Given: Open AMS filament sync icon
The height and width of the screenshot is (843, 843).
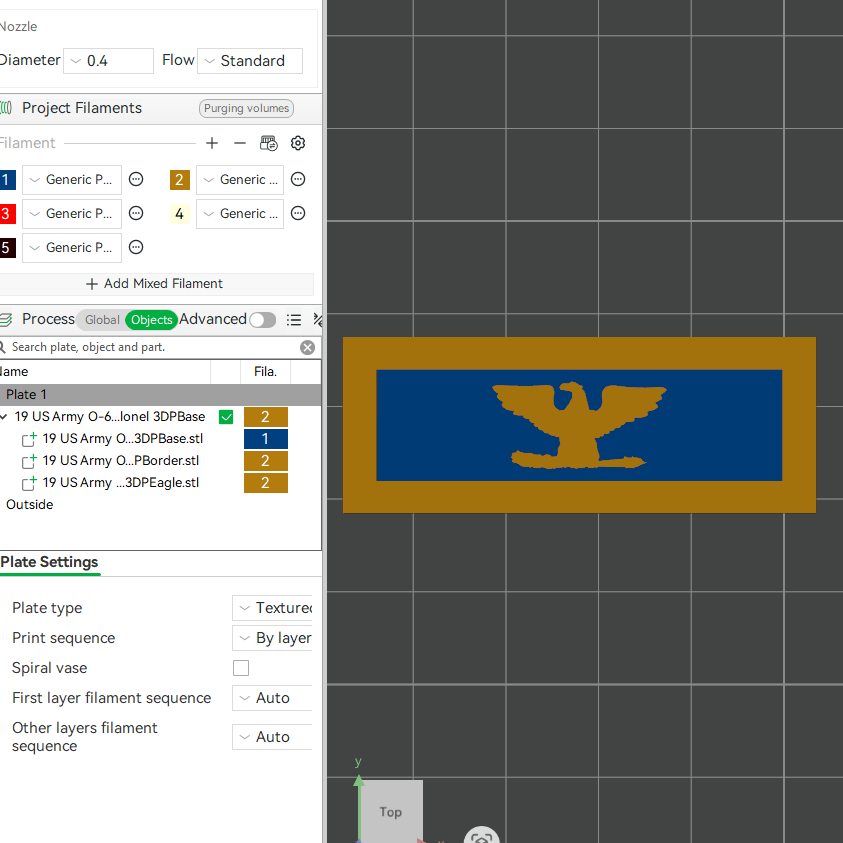Looking at the screenshot, I should [268, 143].
